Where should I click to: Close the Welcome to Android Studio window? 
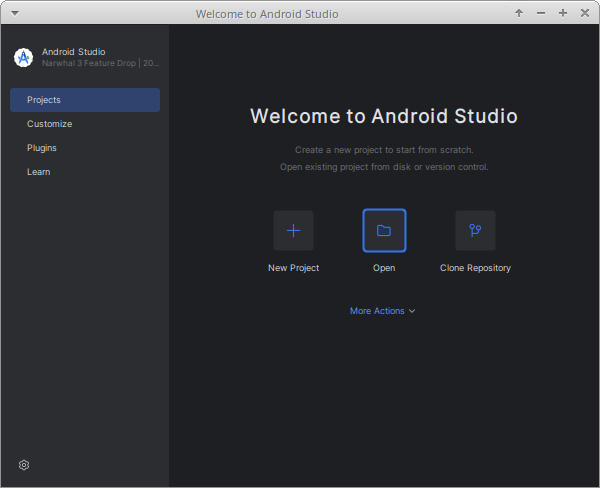(585, 13)
